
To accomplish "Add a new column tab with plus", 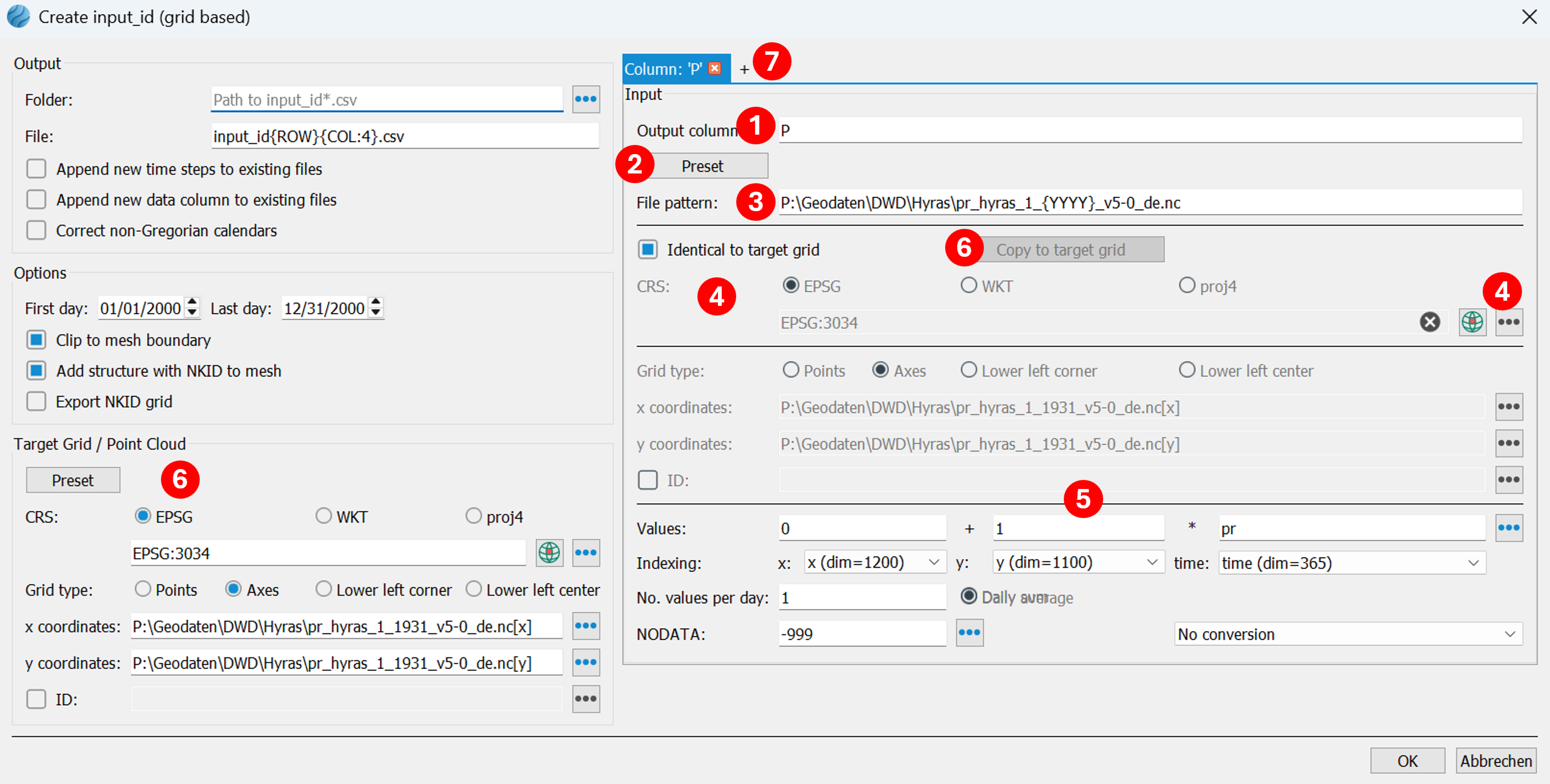I will (x=744, y=69).
